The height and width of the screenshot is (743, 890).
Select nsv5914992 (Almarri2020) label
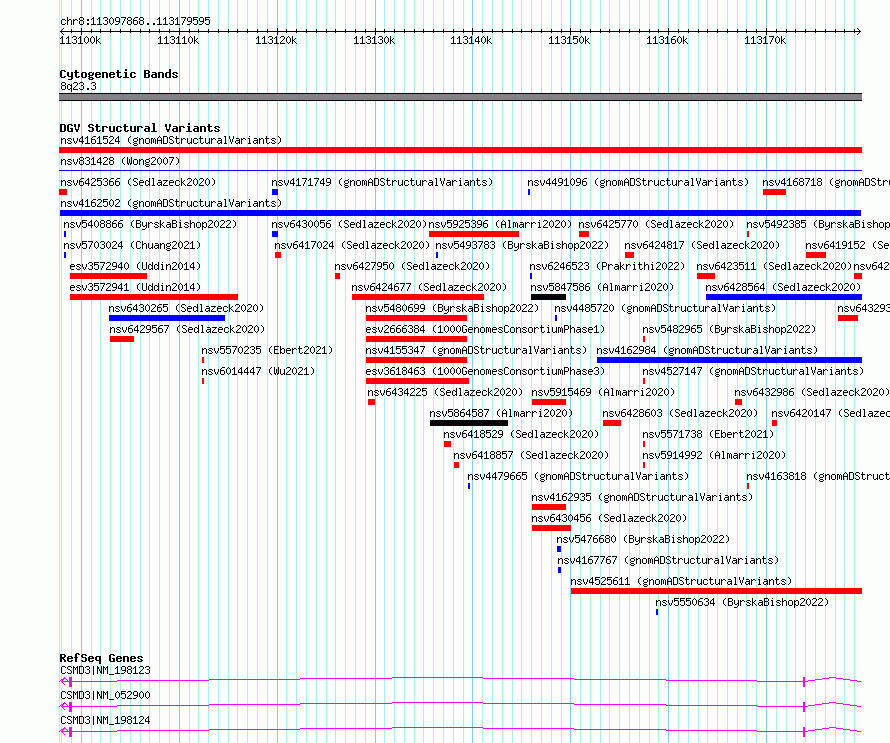(x=714, y=455)
